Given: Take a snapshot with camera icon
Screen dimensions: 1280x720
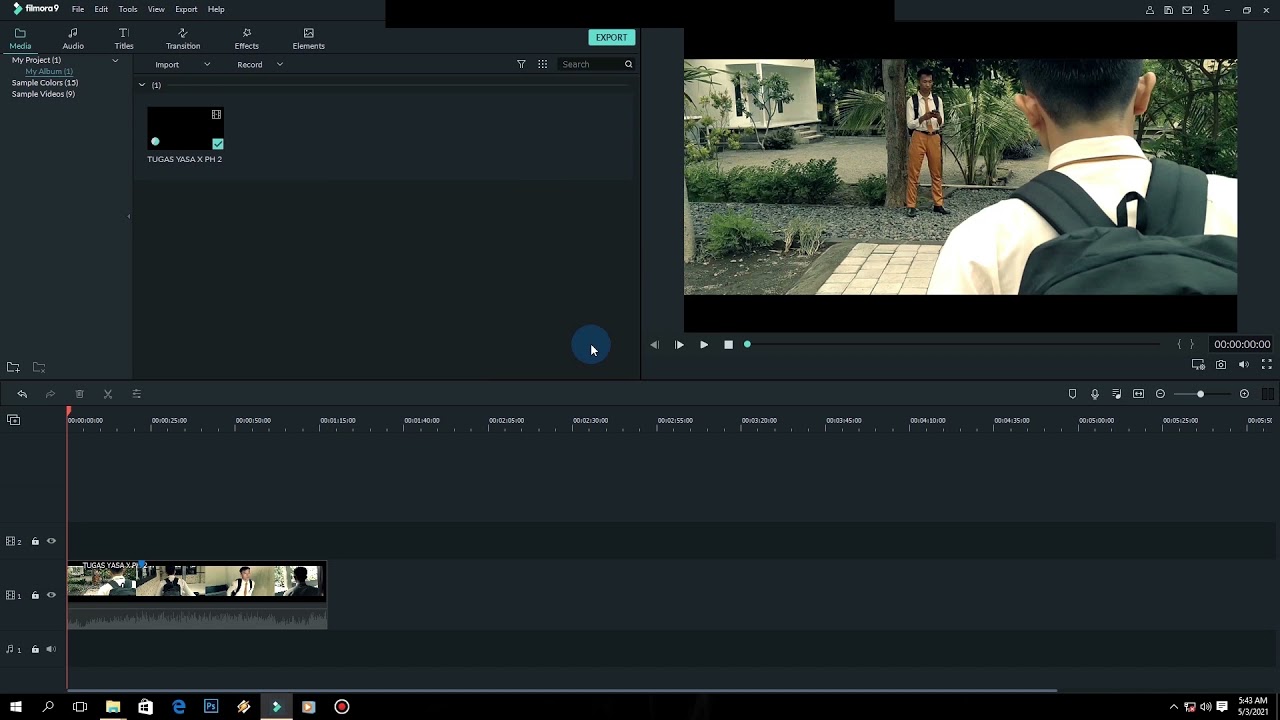Looking at the screenshot, I should coord(1221,365).
